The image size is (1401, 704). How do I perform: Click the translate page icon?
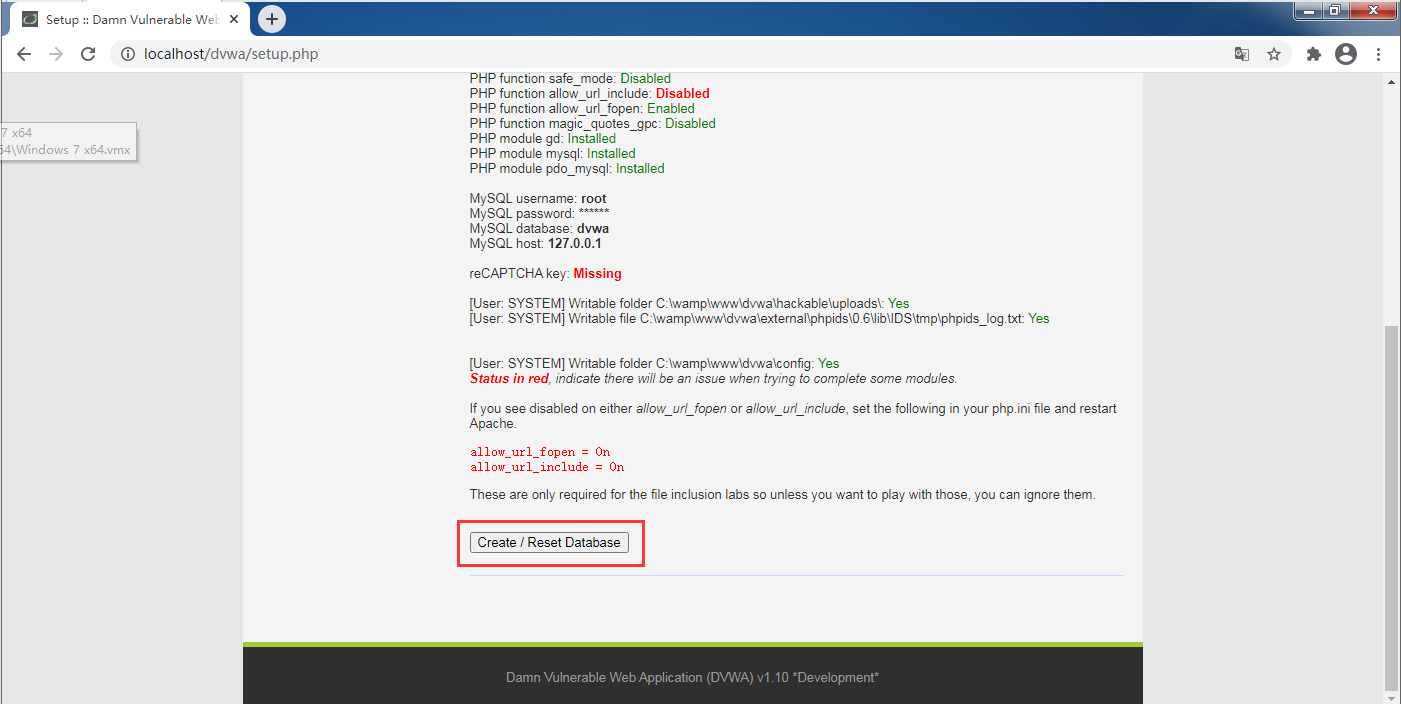pyautogui.click(x=1242, y=54)
